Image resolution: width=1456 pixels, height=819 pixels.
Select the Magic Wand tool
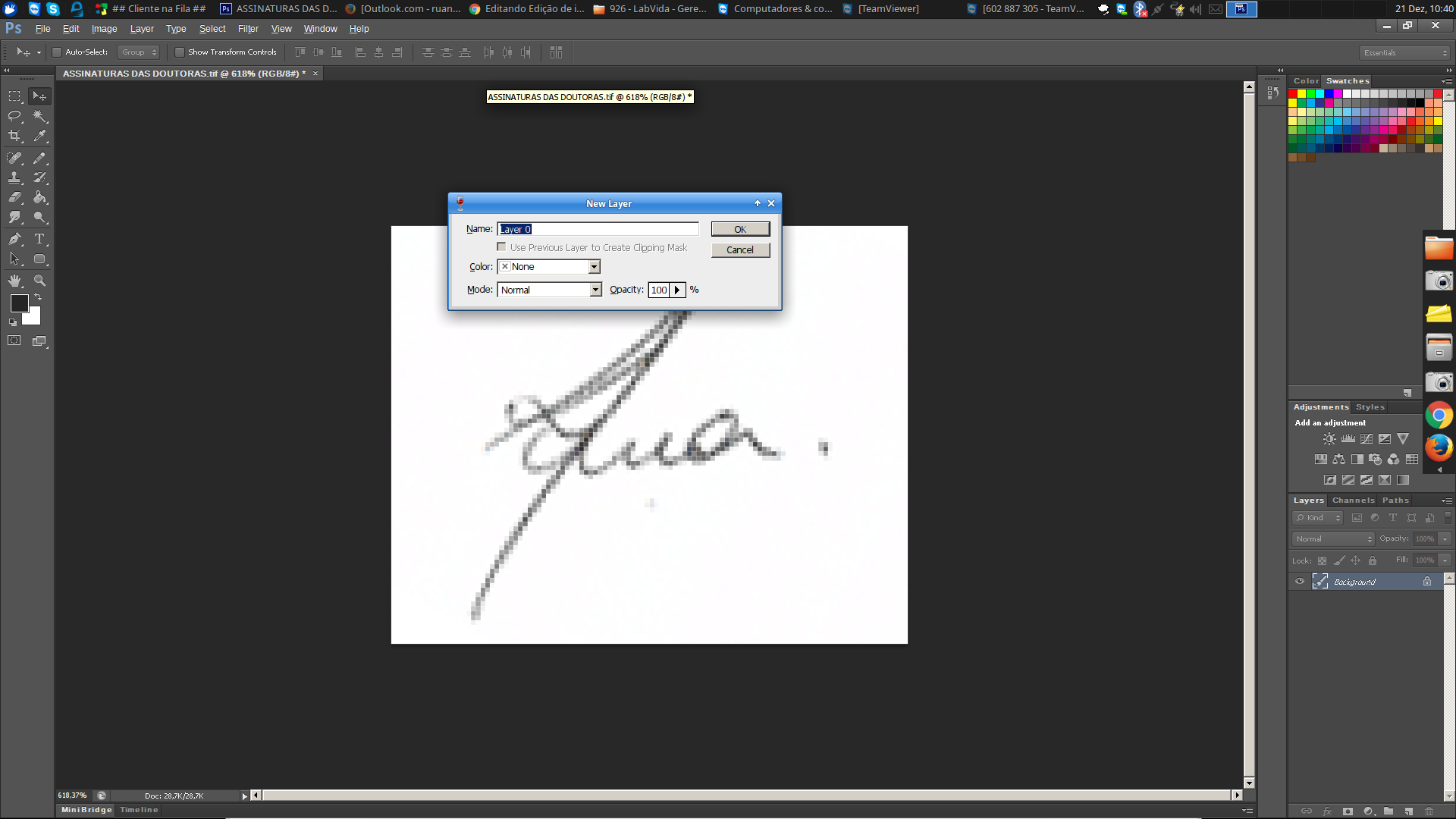[x=40, y=116]
